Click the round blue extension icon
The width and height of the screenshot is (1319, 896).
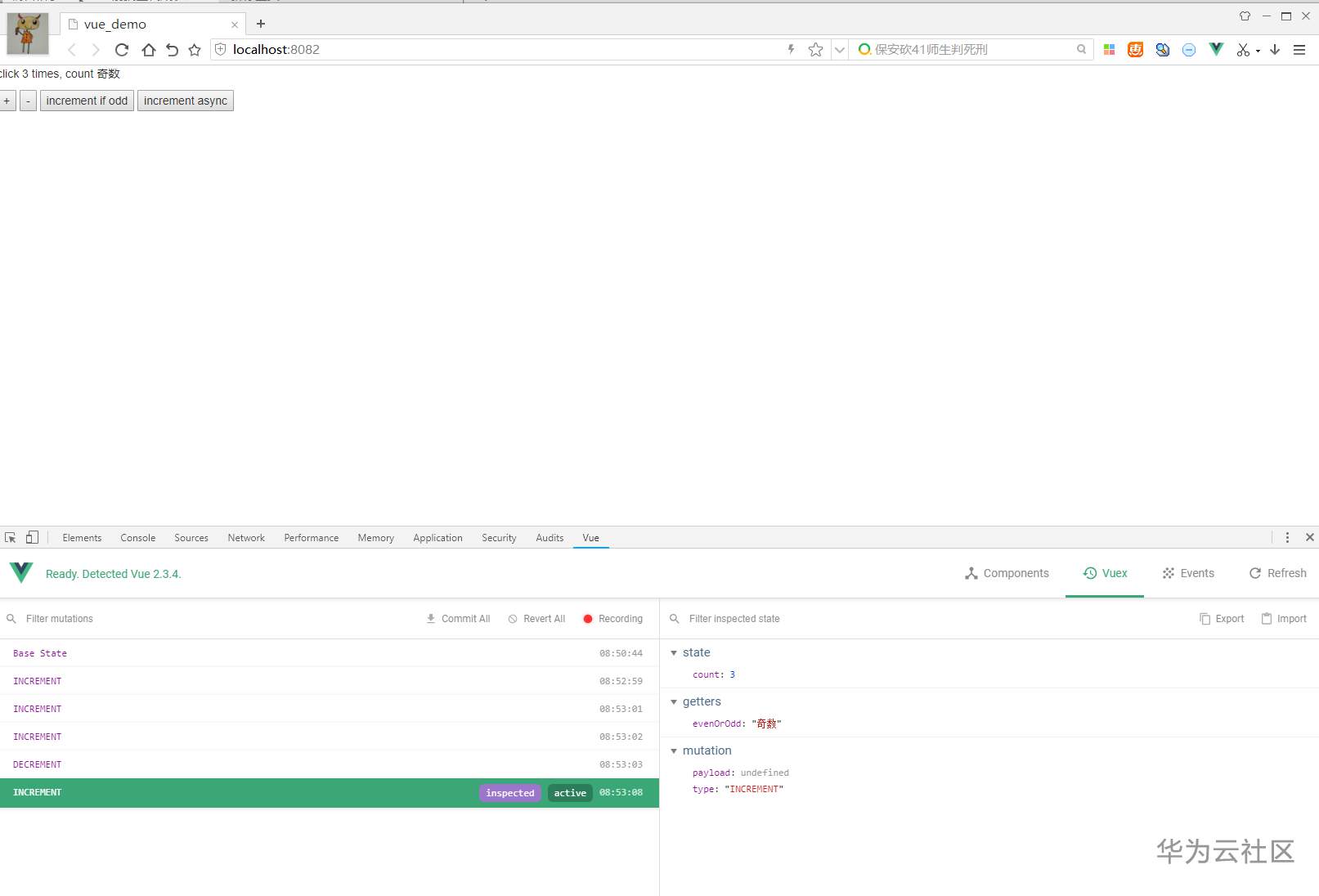point(1189,50)
